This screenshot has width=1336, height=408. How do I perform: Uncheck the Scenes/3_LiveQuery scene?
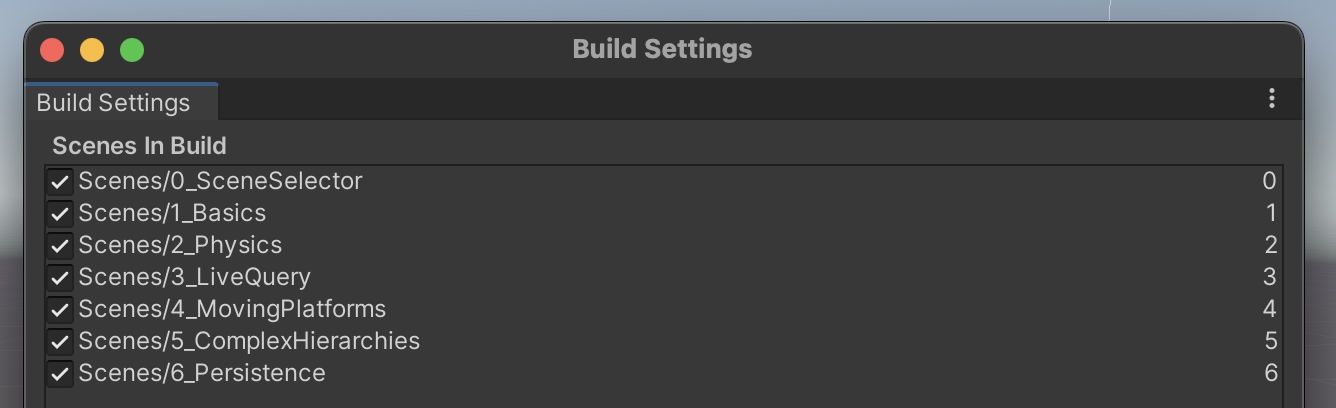(60, 277)
